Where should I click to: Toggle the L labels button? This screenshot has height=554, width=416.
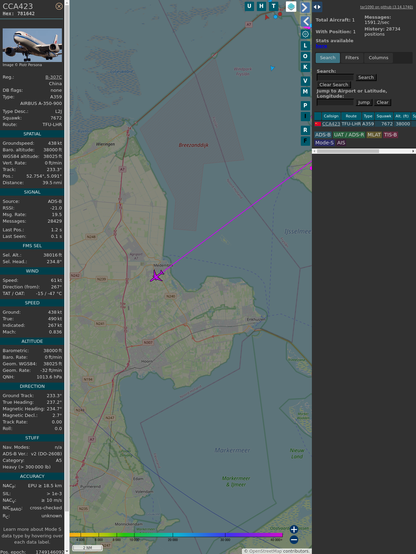click(305, 46)
